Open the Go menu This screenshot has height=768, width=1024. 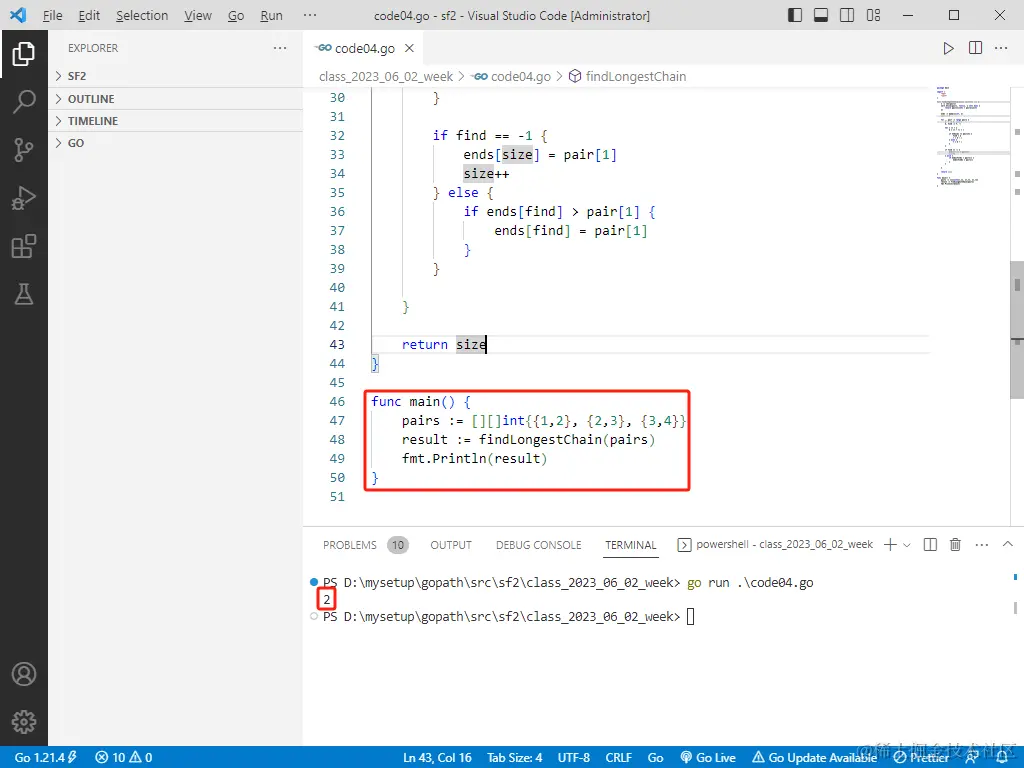pyautogui.click(x=236, y=15)
